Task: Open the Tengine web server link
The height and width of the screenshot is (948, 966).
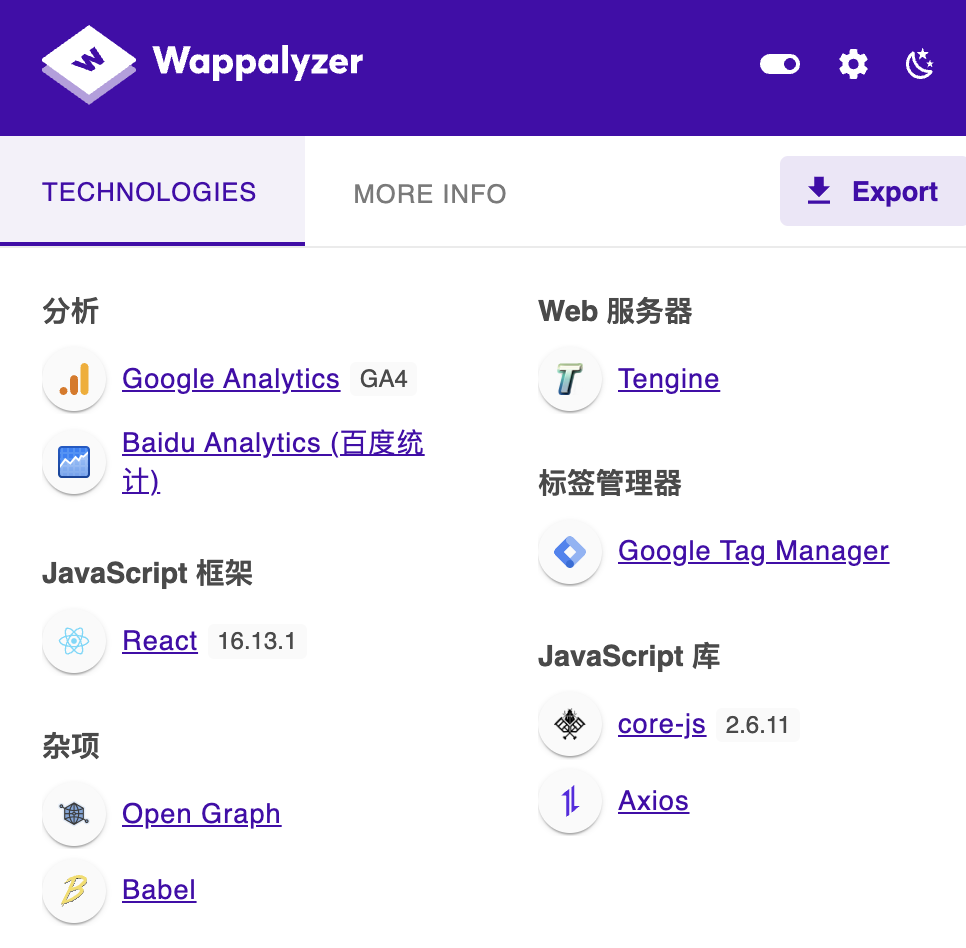Action: pos(668,379)
